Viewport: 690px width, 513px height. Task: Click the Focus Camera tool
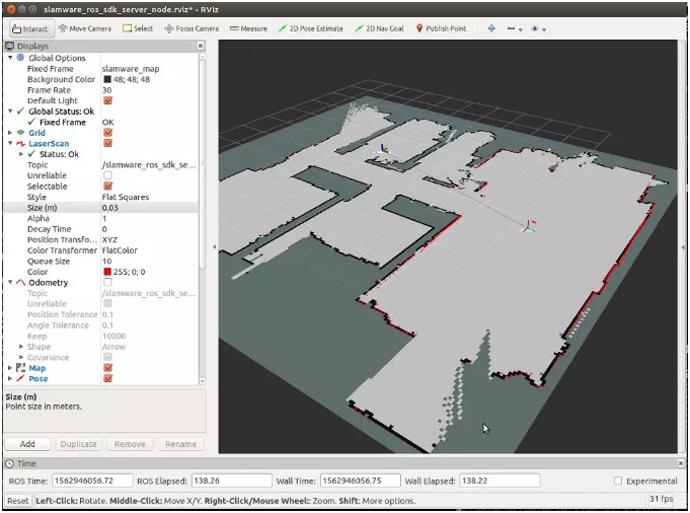click(x=191, y=28)
